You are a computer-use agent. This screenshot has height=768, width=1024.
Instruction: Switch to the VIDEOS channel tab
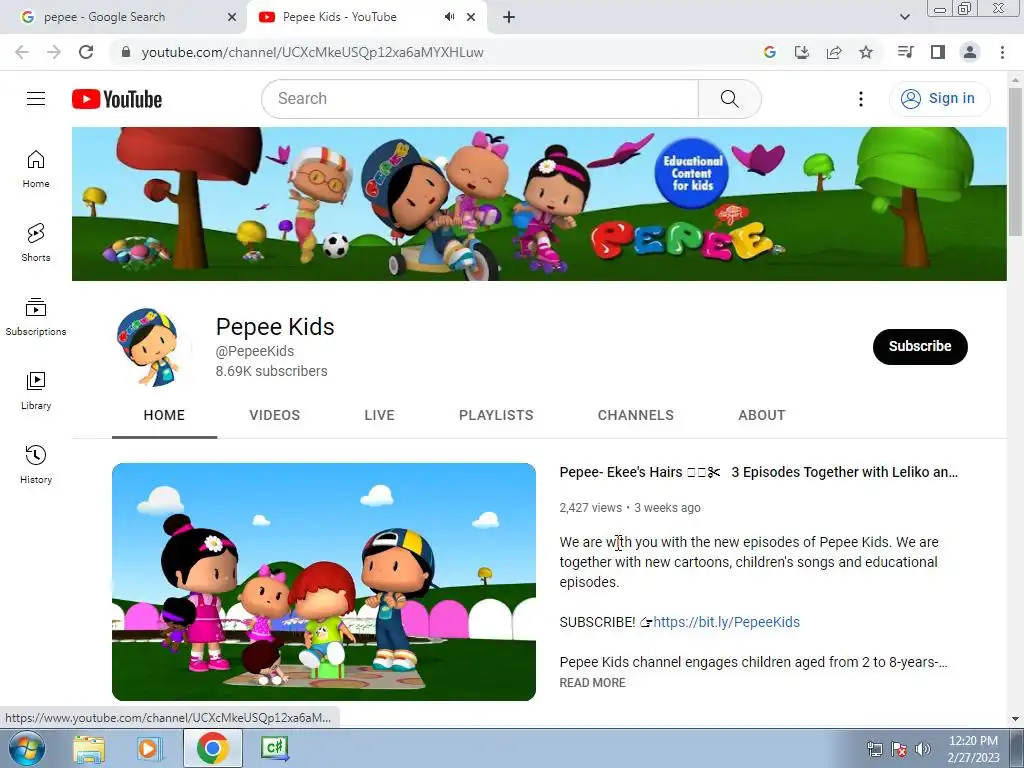tap(274, 415)
